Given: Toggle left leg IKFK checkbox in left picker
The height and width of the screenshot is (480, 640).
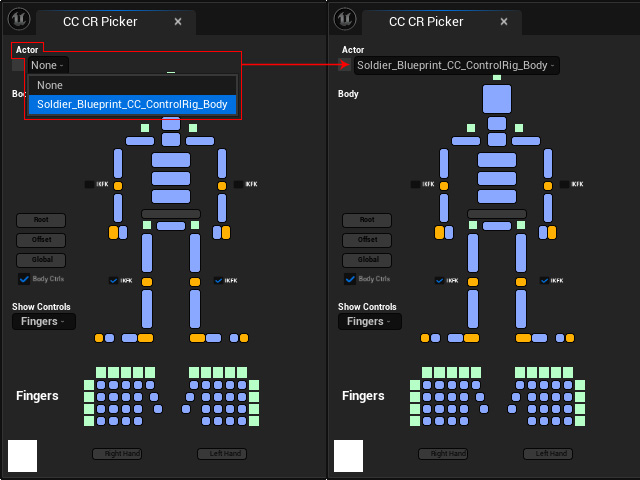Looking at the screenshot, I should [x=218, y=280].
